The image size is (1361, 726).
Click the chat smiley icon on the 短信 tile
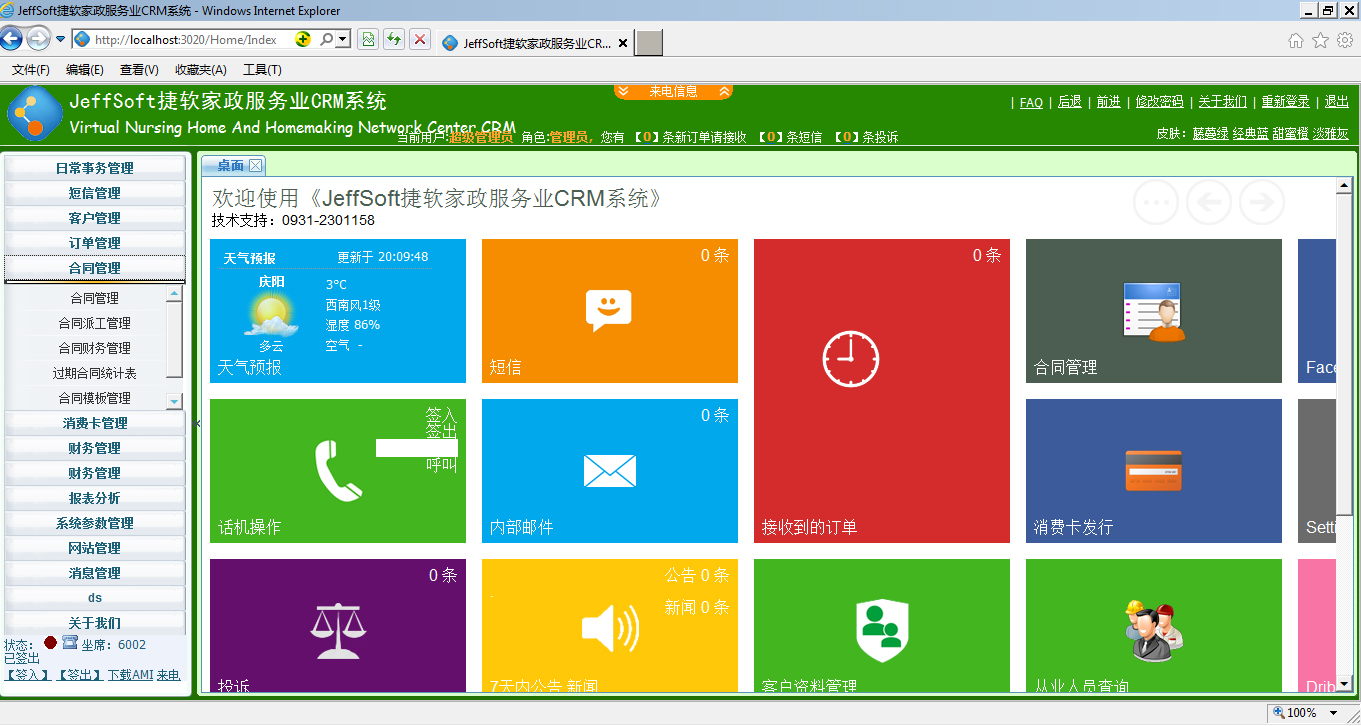[x=609, y=311]
